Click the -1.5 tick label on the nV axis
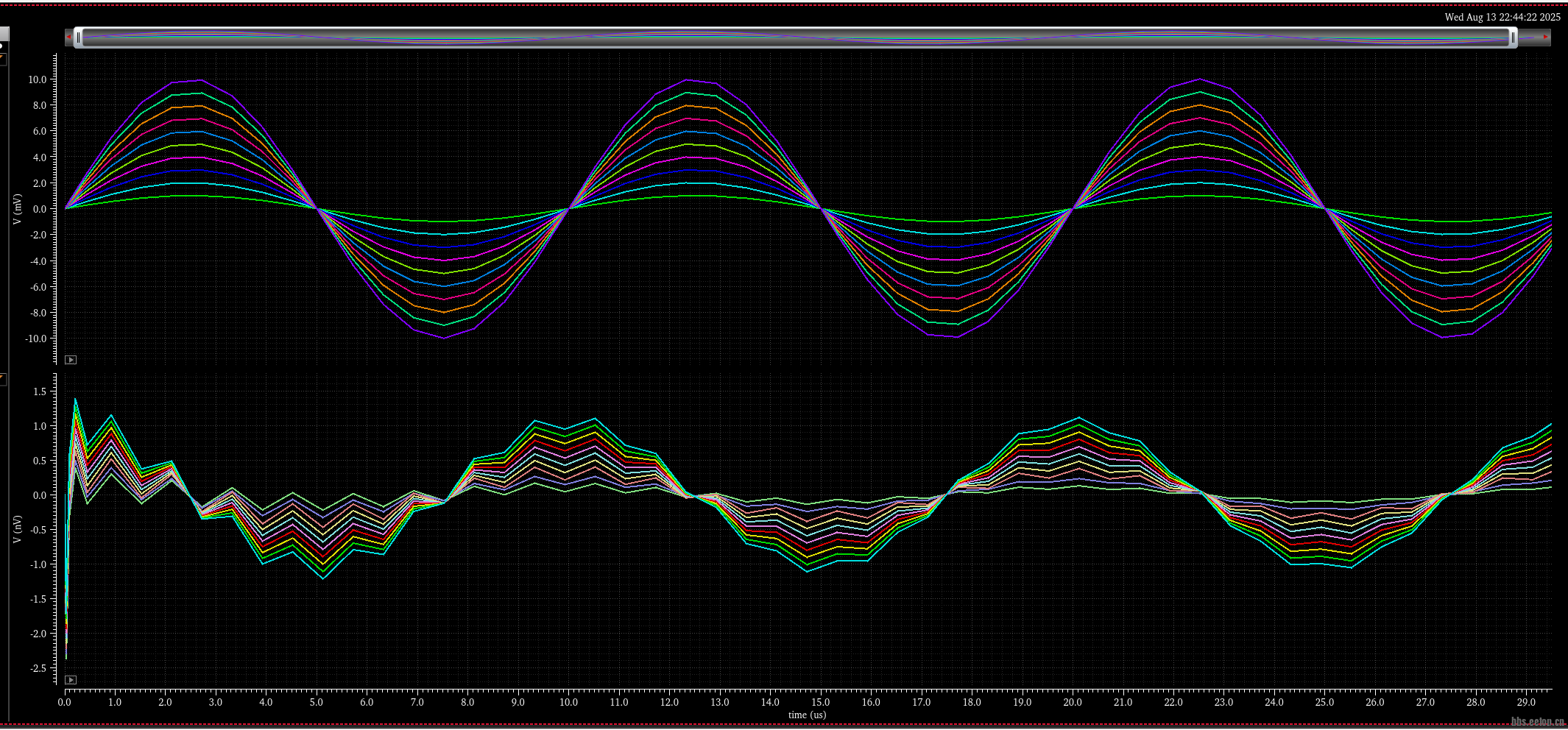The image size is (1568, 730). pos(38,599)
